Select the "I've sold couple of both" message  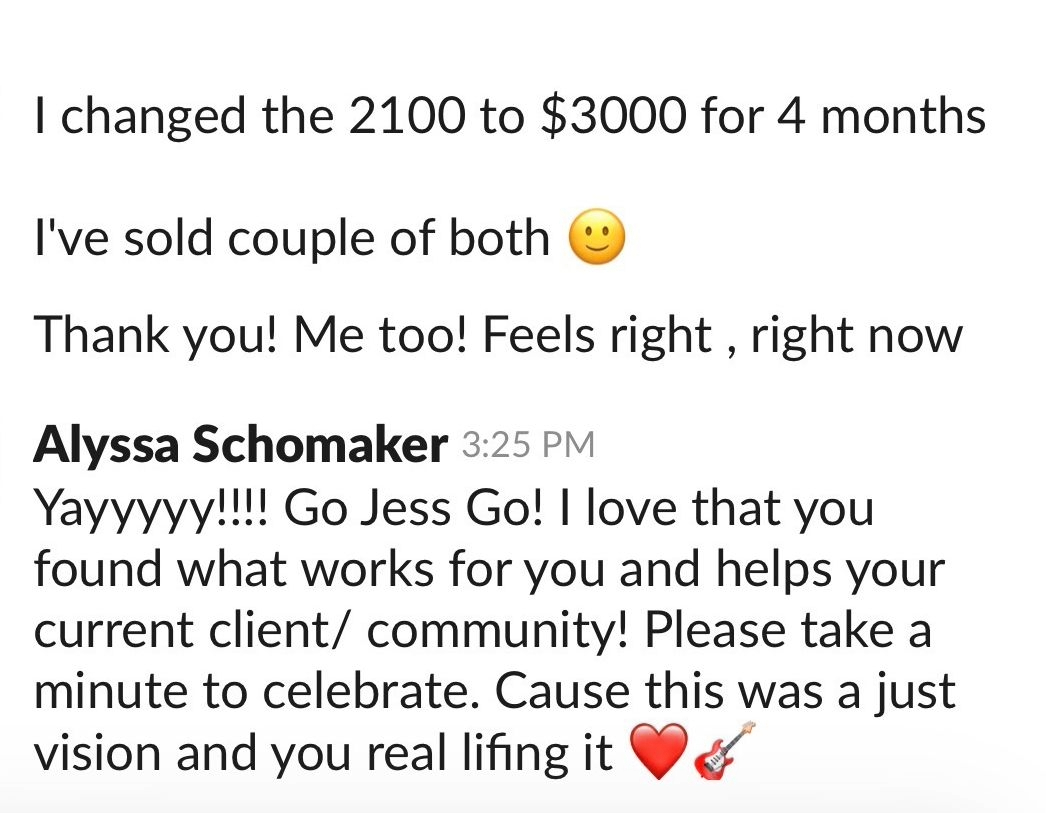pyautogui.click(x=292, y=239)
